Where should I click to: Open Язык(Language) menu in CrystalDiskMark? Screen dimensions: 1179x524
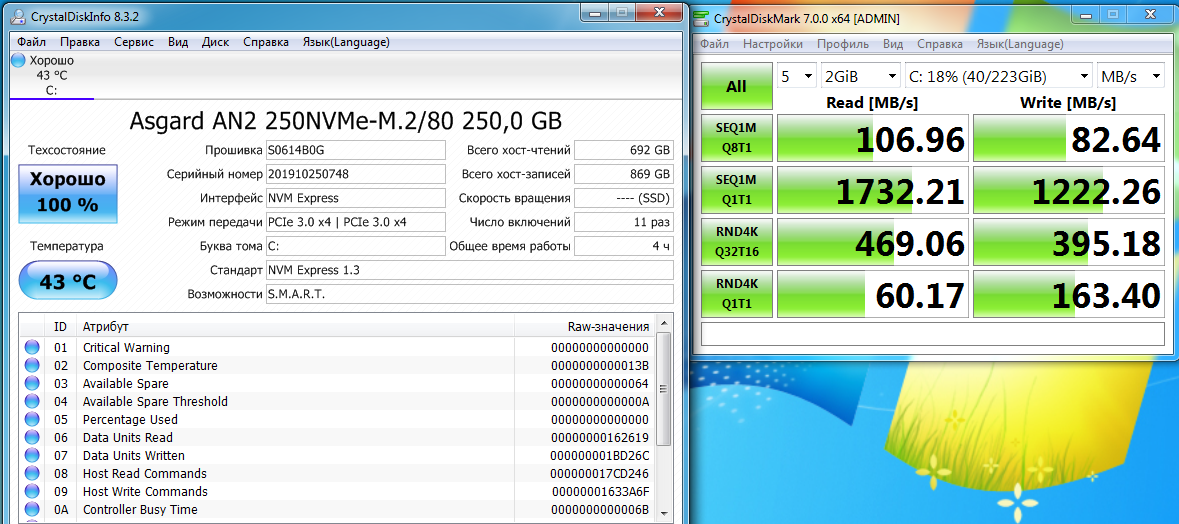[1020, 44]
